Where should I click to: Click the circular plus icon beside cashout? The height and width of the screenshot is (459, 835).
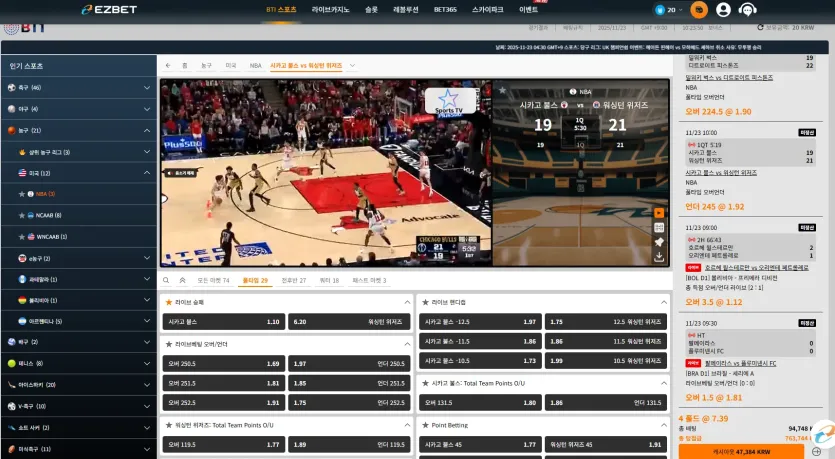click(x=816, y=452)
